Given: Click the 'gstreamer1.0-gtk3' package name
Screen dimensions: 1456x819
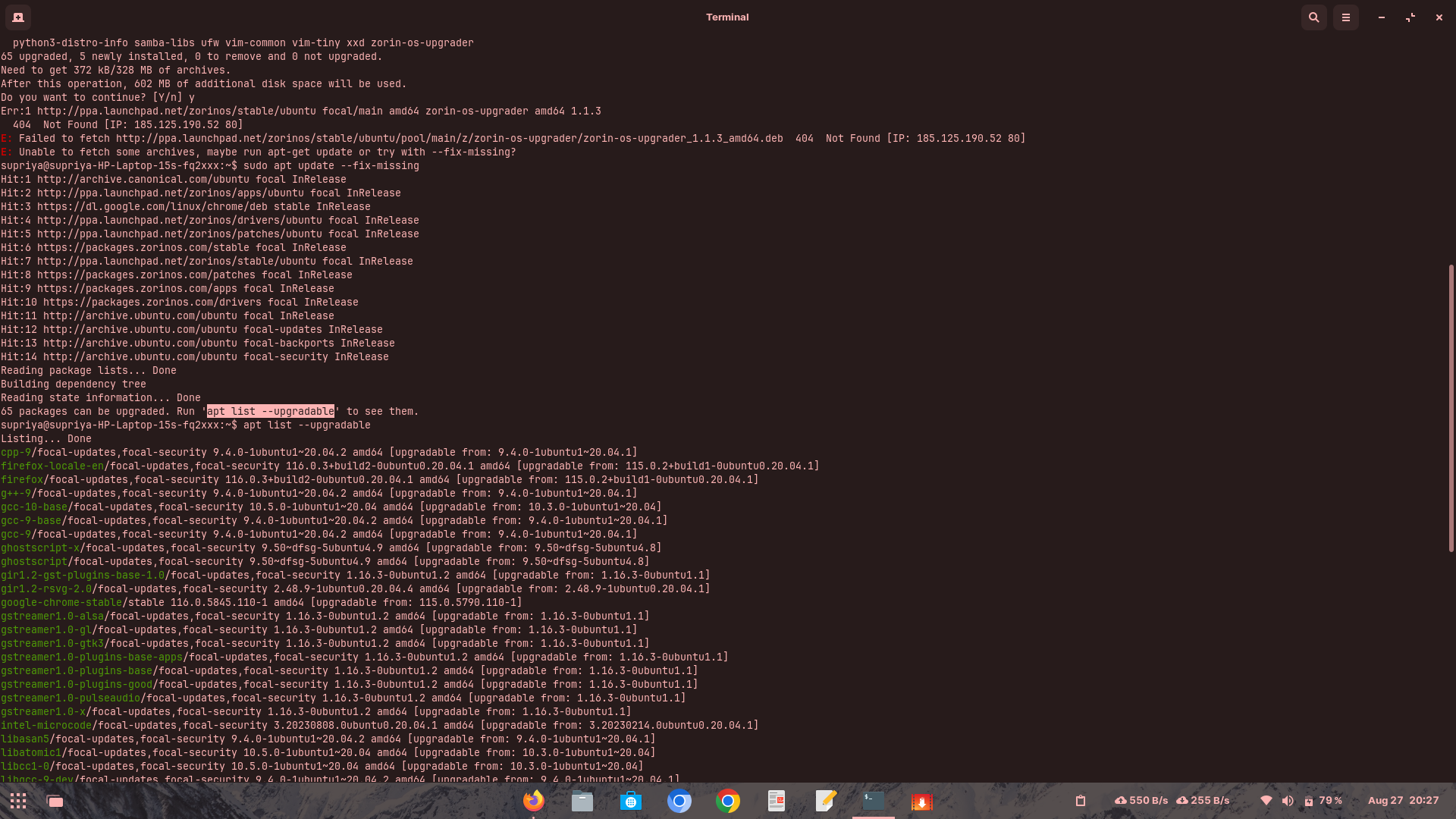Looking at the screenshot, I should [x=52, y=644].
